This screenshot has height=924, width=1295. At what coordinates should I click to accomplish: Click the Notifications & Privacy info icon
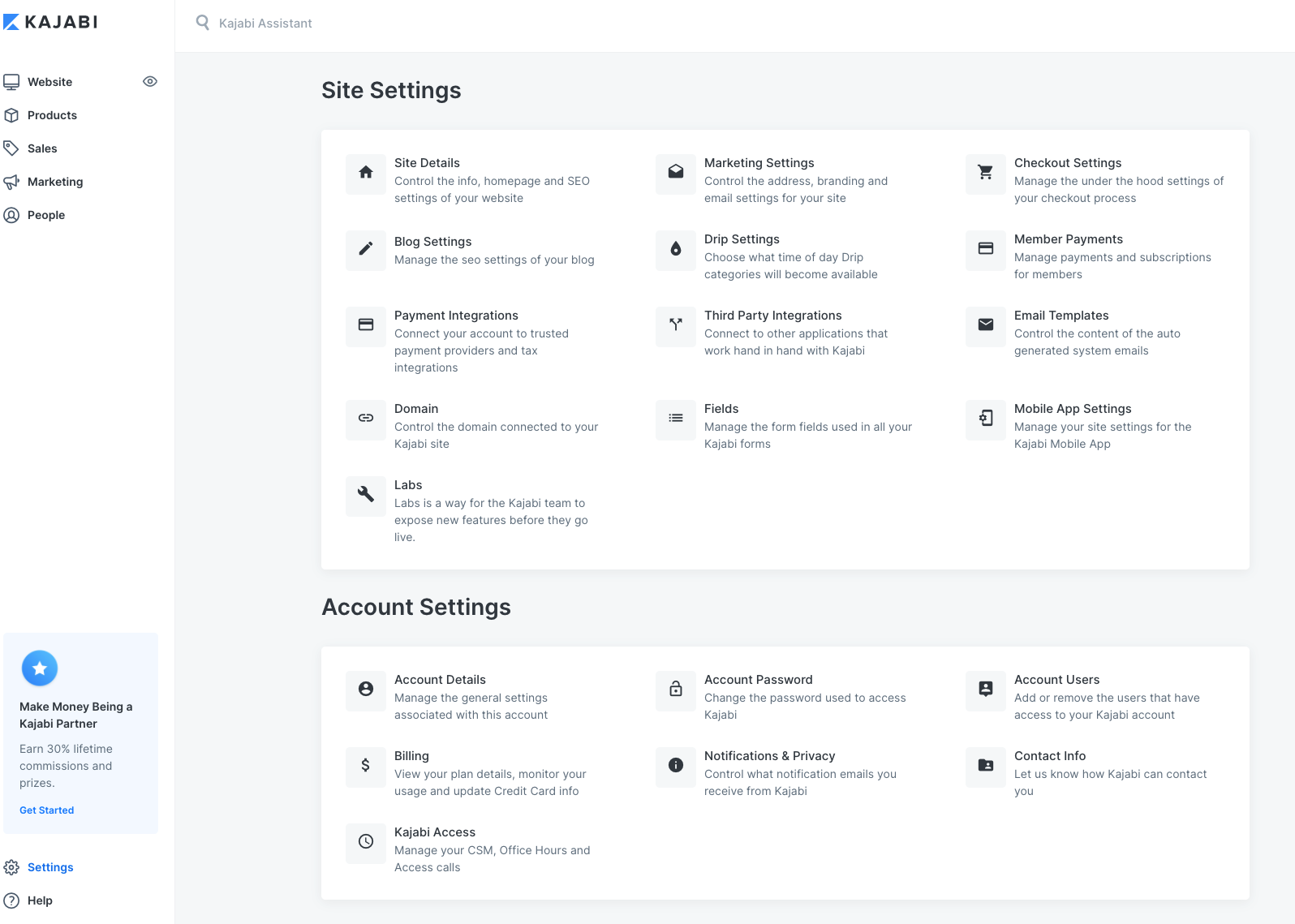click(x=676, y=765)
